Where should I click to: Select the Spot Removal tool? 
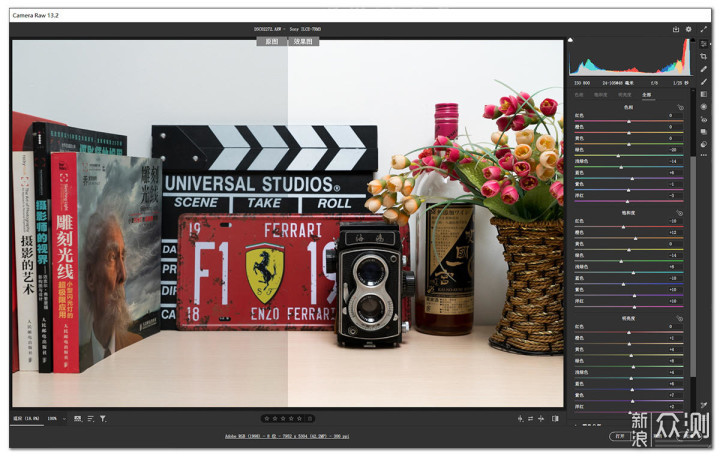703,69
